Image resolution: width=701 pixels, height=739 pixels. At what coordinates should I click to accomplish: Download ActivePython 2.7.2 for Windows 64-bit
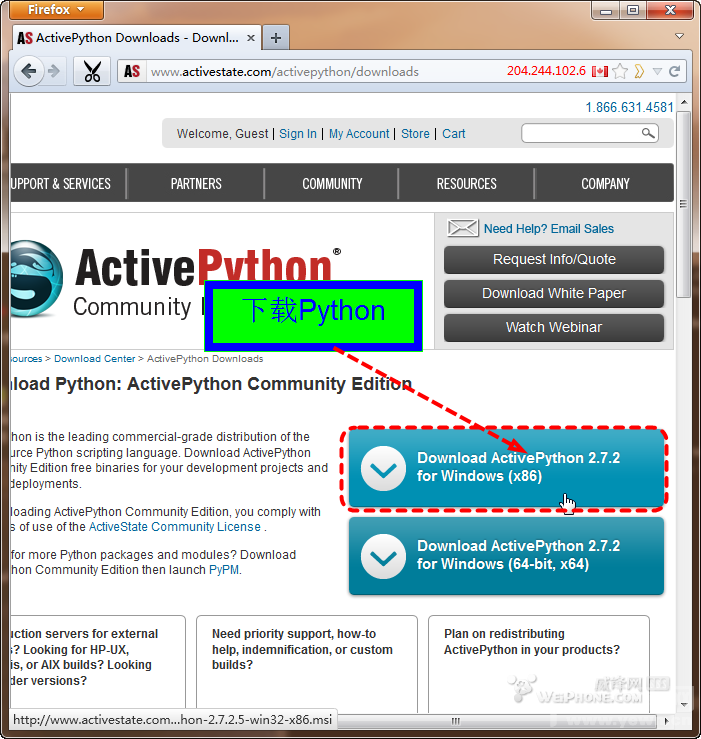pyautogui.click(x=506, y=555)
